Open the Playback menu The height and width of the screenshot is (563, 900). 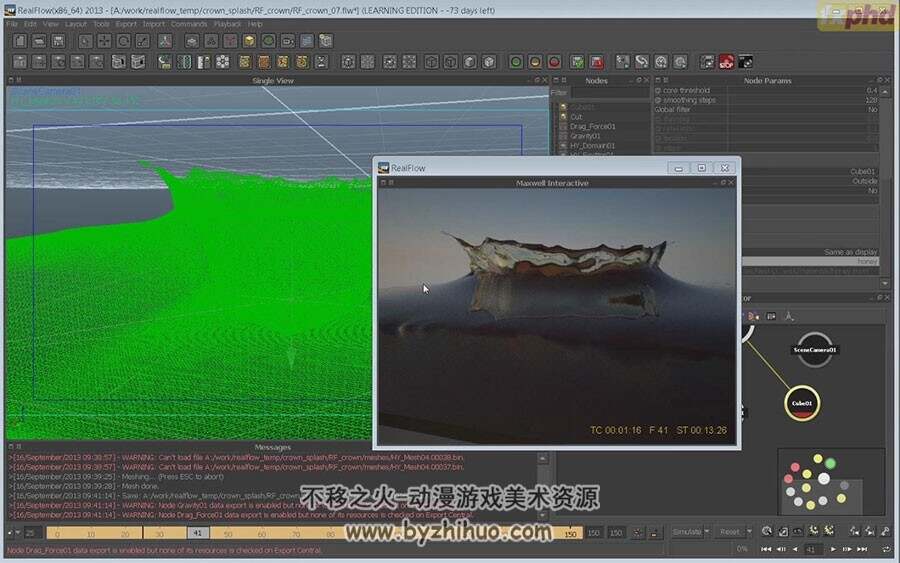pos(227,24)
